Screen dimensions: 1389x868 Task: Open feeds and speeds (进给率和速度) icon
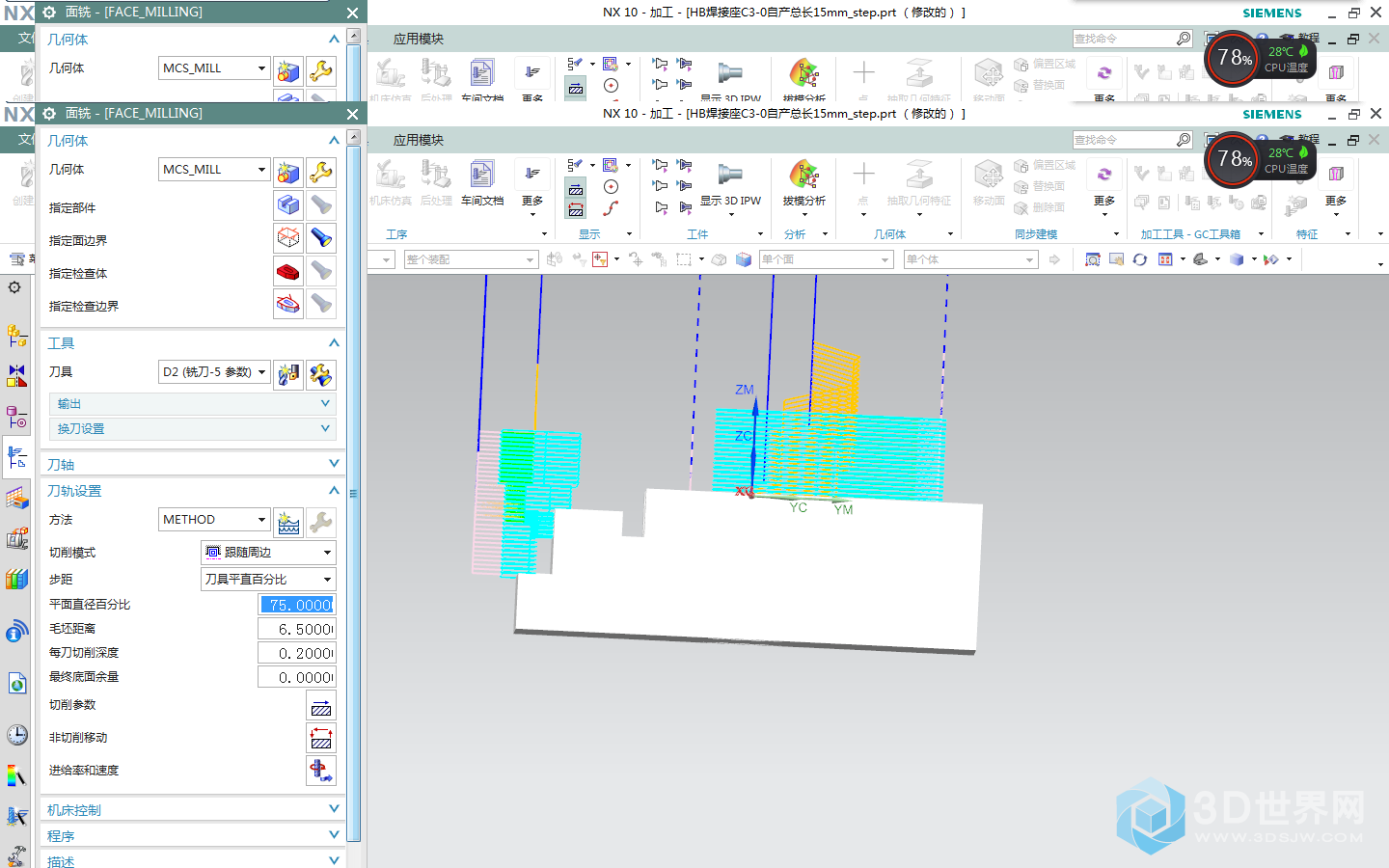[321, 771]
